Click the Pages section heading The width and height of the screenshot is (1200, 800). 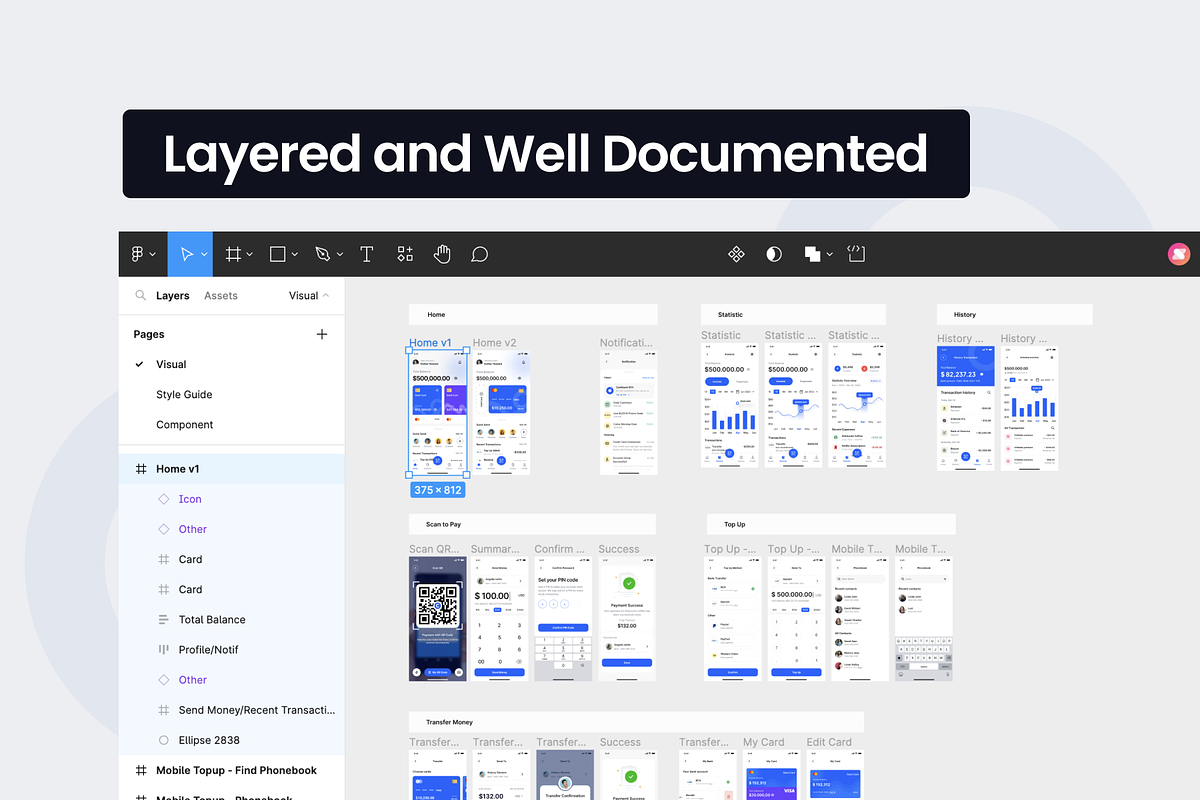tap(149, 334)
